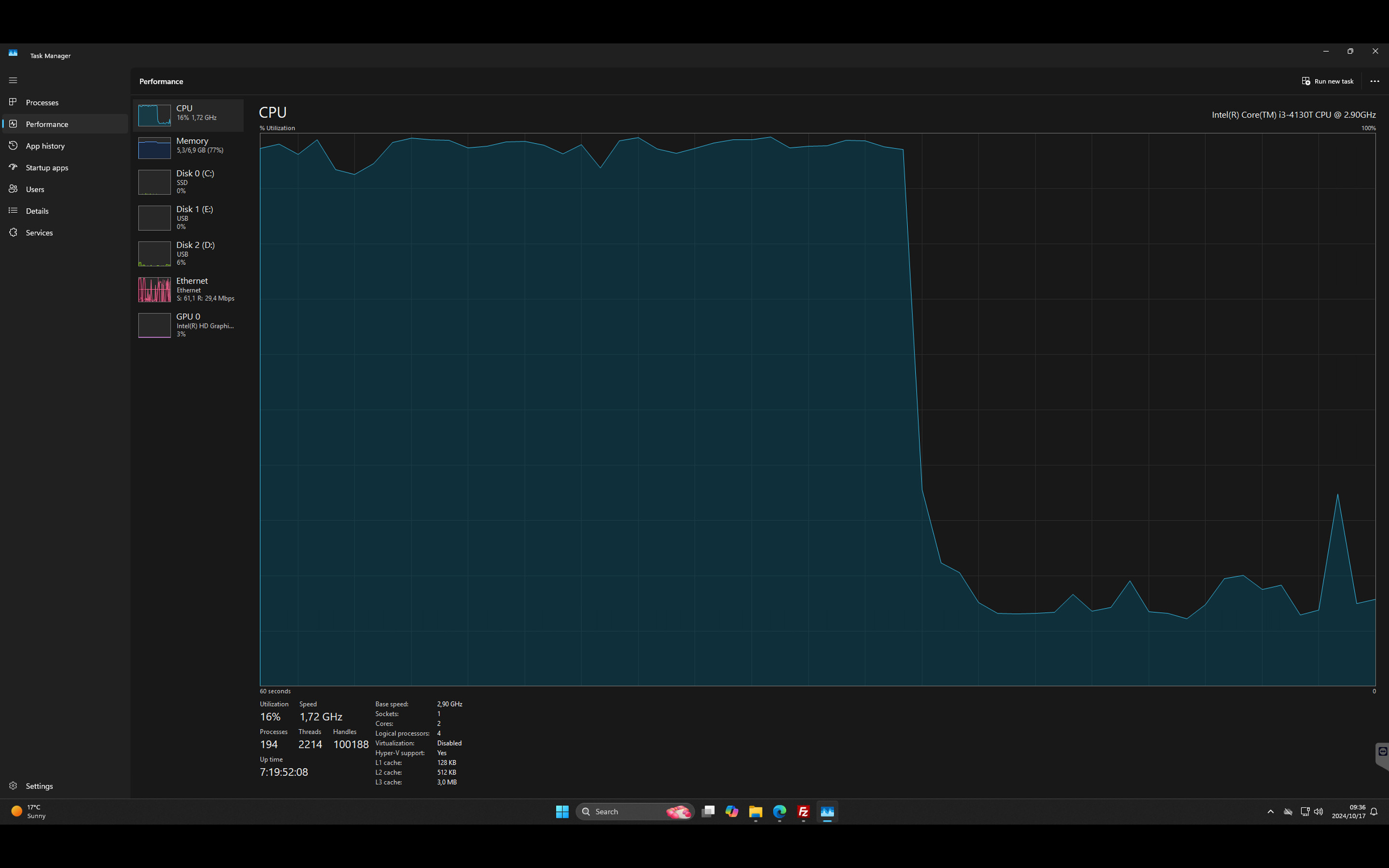Click the CPU utilization graph
The height and width of the screenshot is (868, 1389).
(x=817, y=409)
